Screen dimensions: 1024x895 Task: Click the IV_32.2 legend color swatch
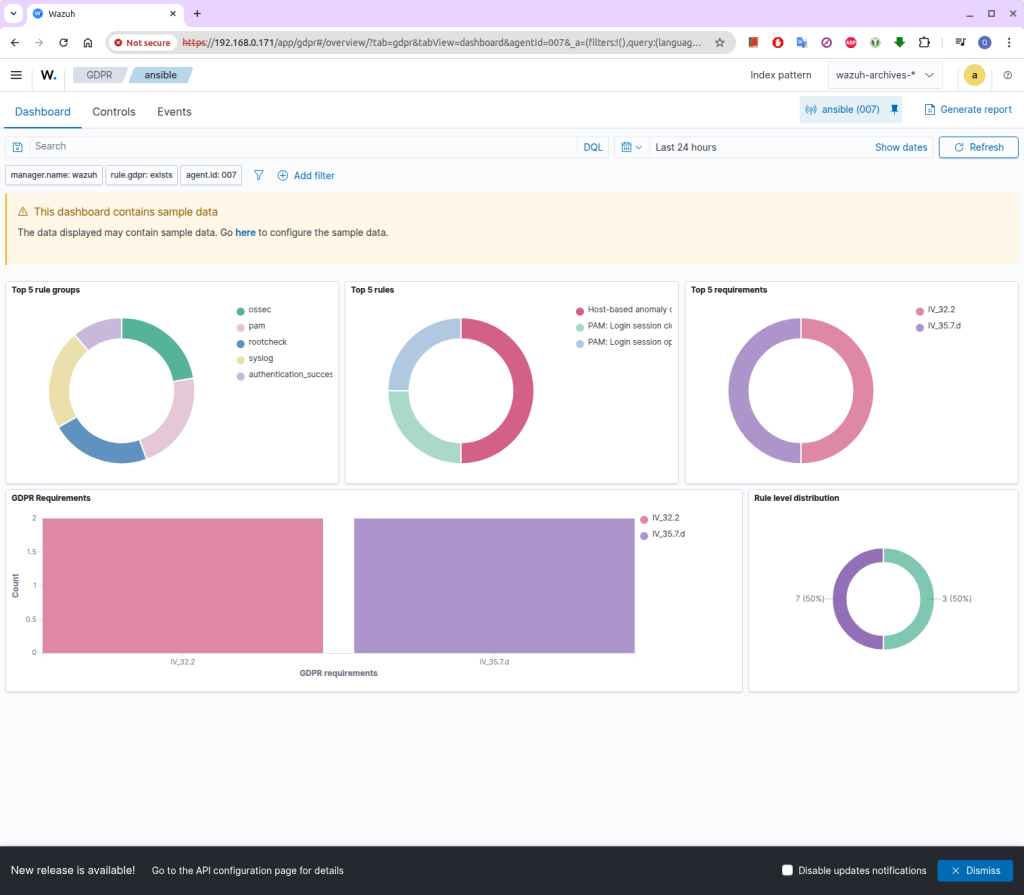(x=920, y=311)
